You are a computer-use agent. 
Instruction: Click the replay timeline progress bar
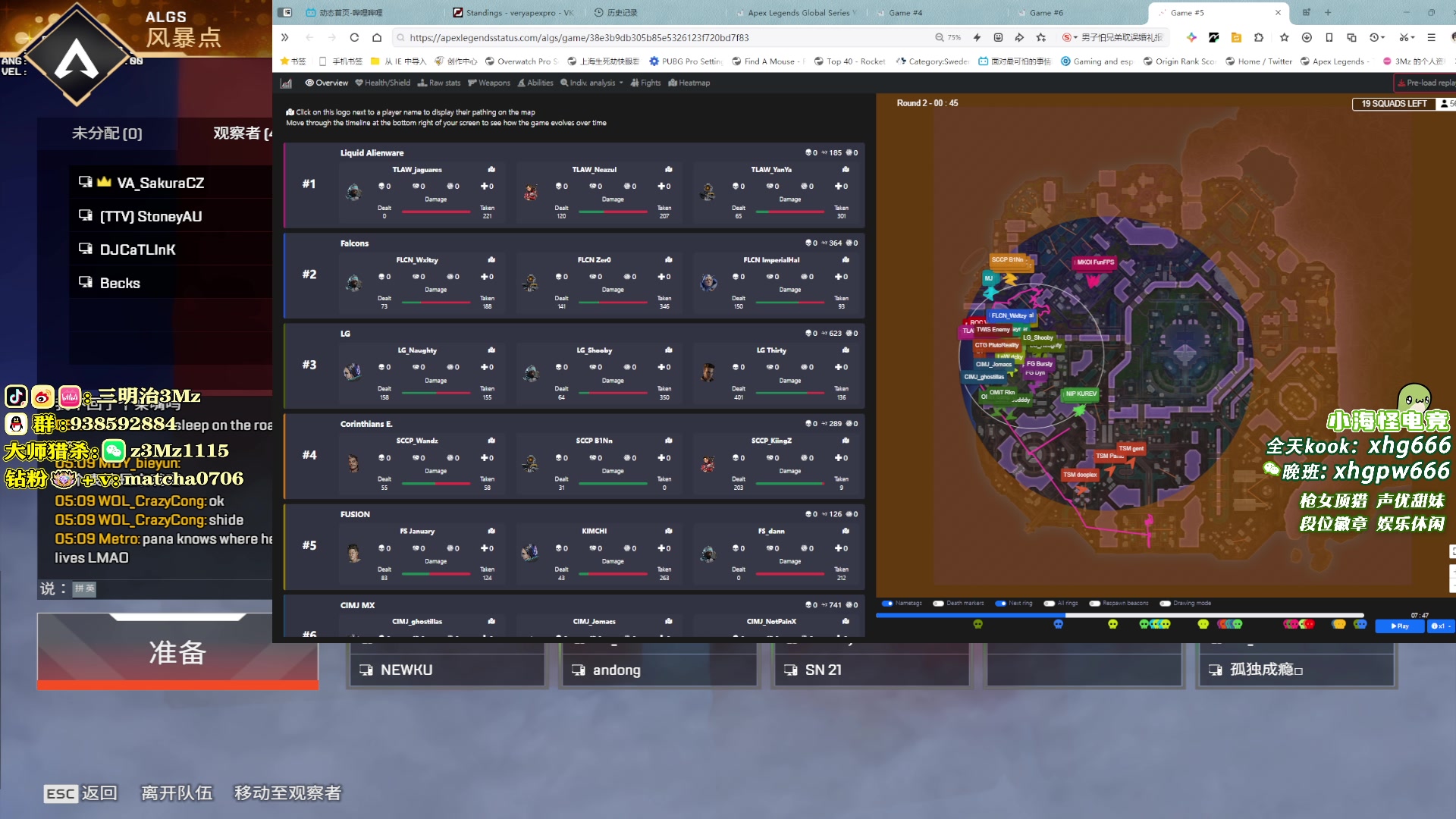1120,615
